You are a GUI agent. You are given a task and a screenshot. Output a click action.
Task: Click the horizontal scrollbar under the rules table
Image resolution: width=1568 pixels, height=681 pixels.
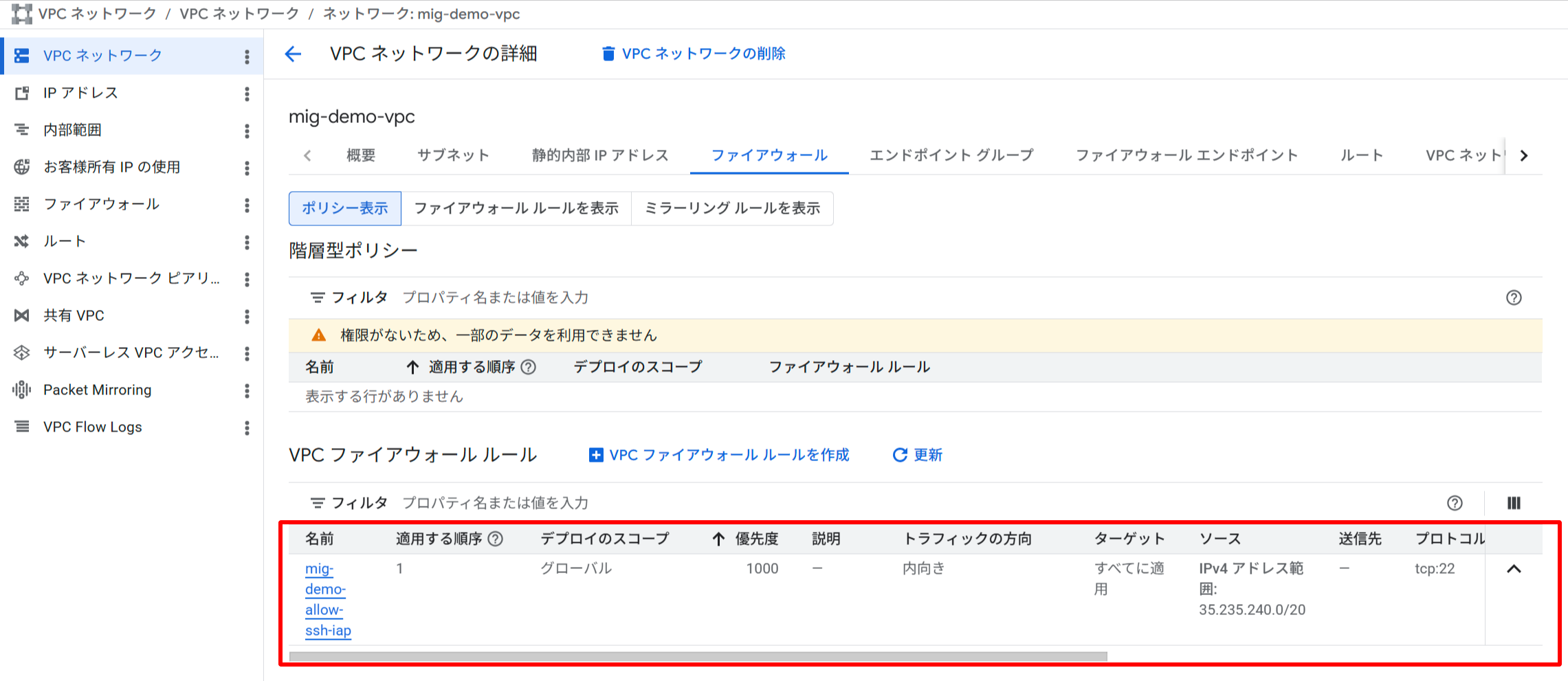(698, 656)
